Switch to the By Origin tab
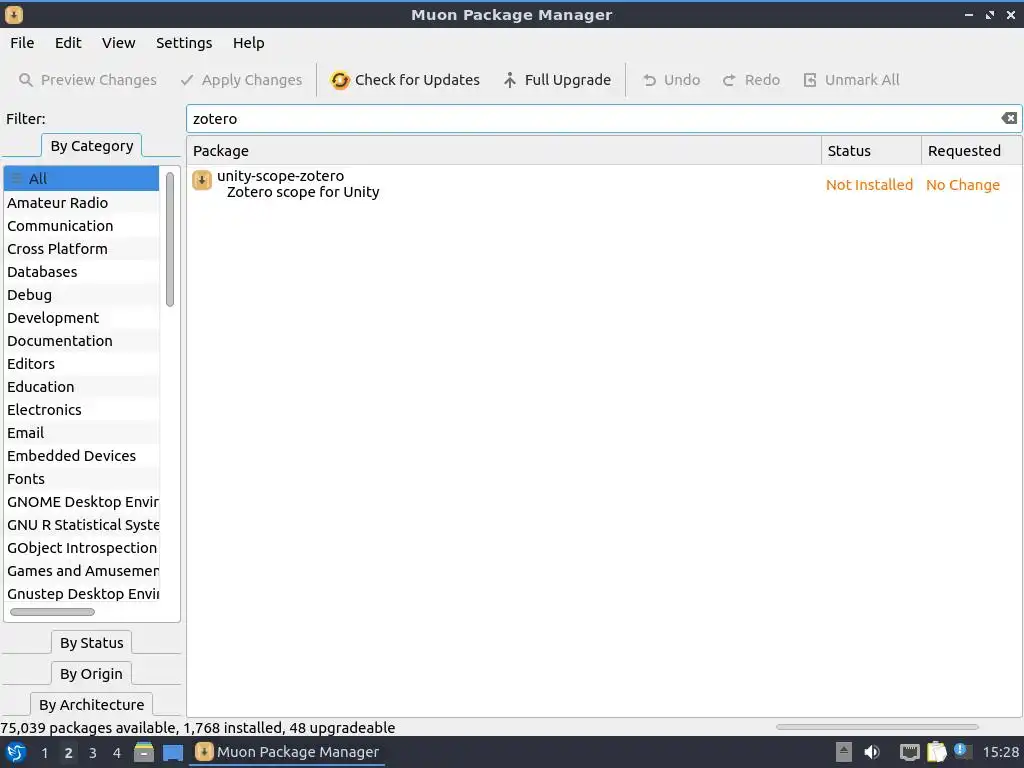Screen dimensions: 1024x768 coord(91,673)
